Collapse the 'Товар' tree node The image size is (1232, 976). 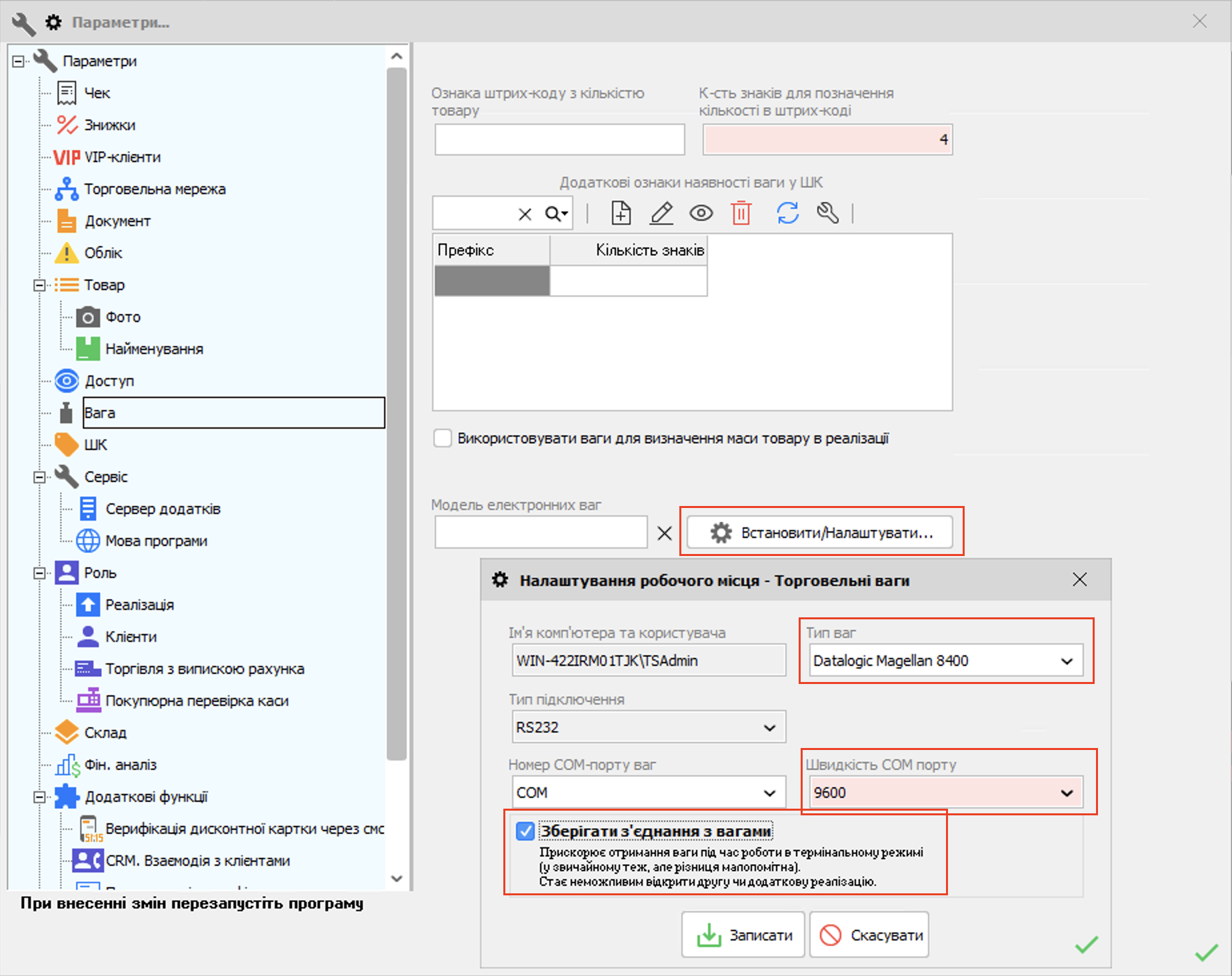(x=39, y=285)
